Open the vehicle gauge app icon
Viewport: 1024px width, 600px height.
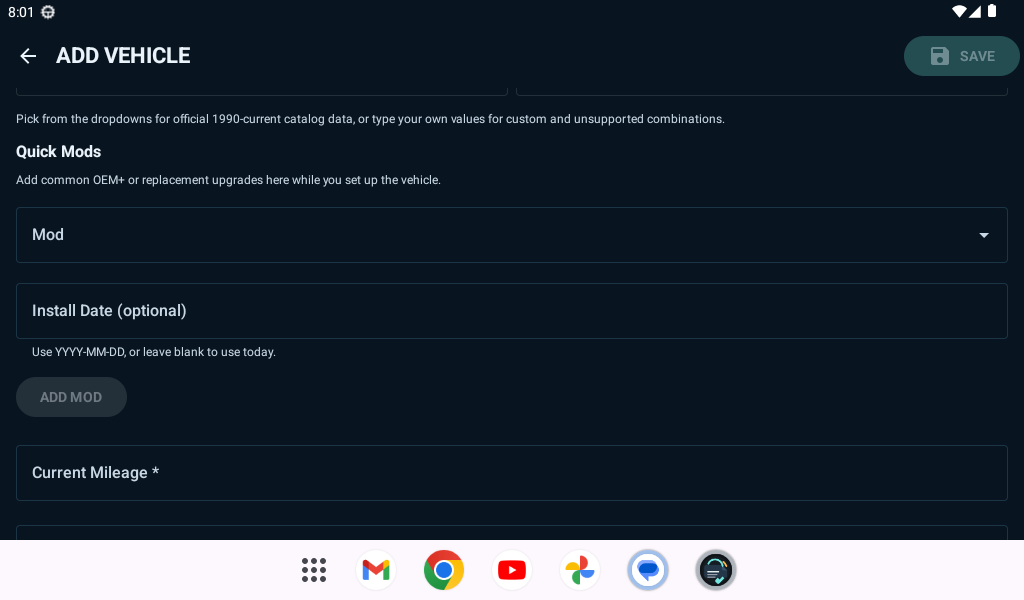tap(715, 570)
